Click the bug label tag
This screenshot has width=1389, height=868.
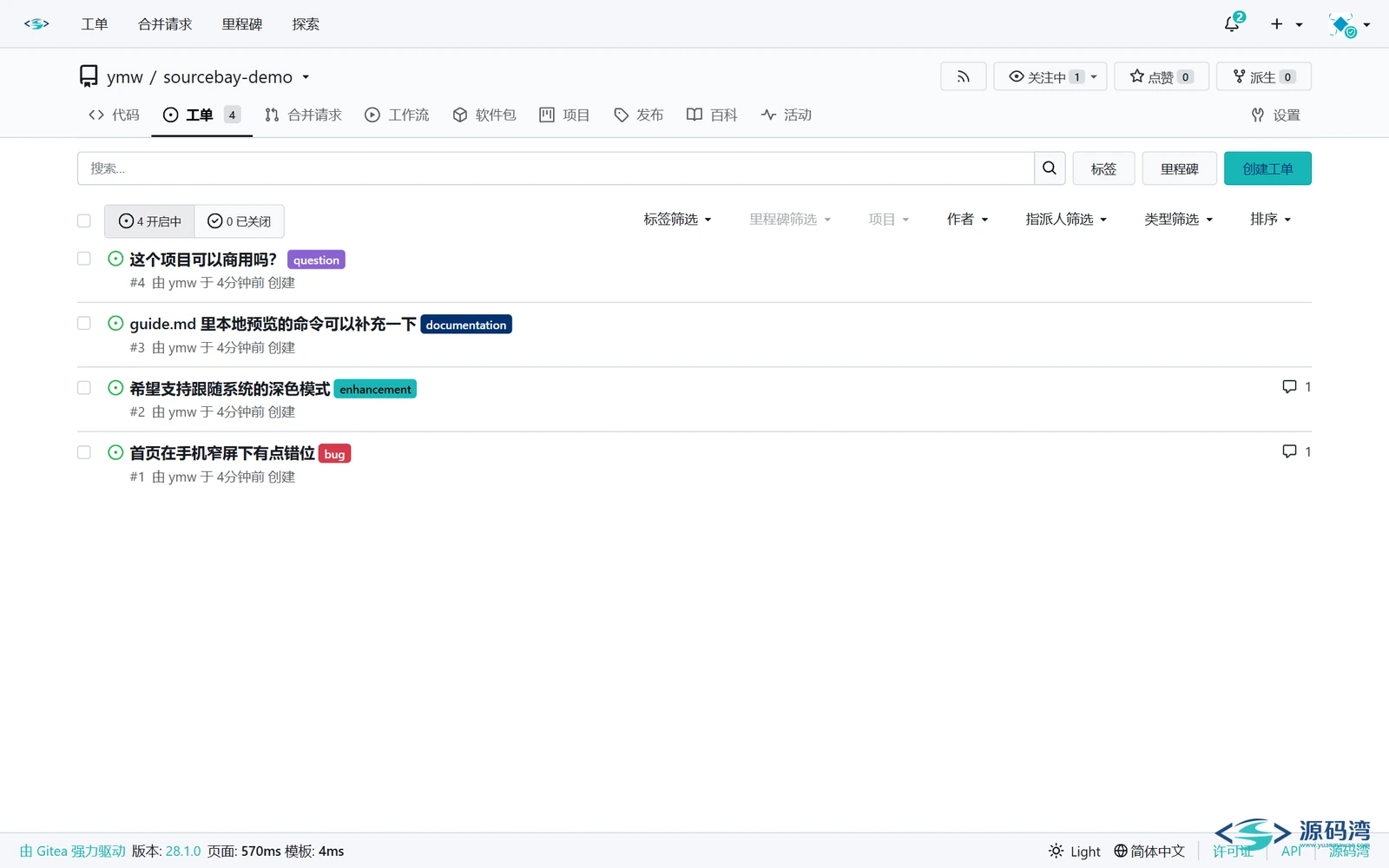(x=334, y=454)
